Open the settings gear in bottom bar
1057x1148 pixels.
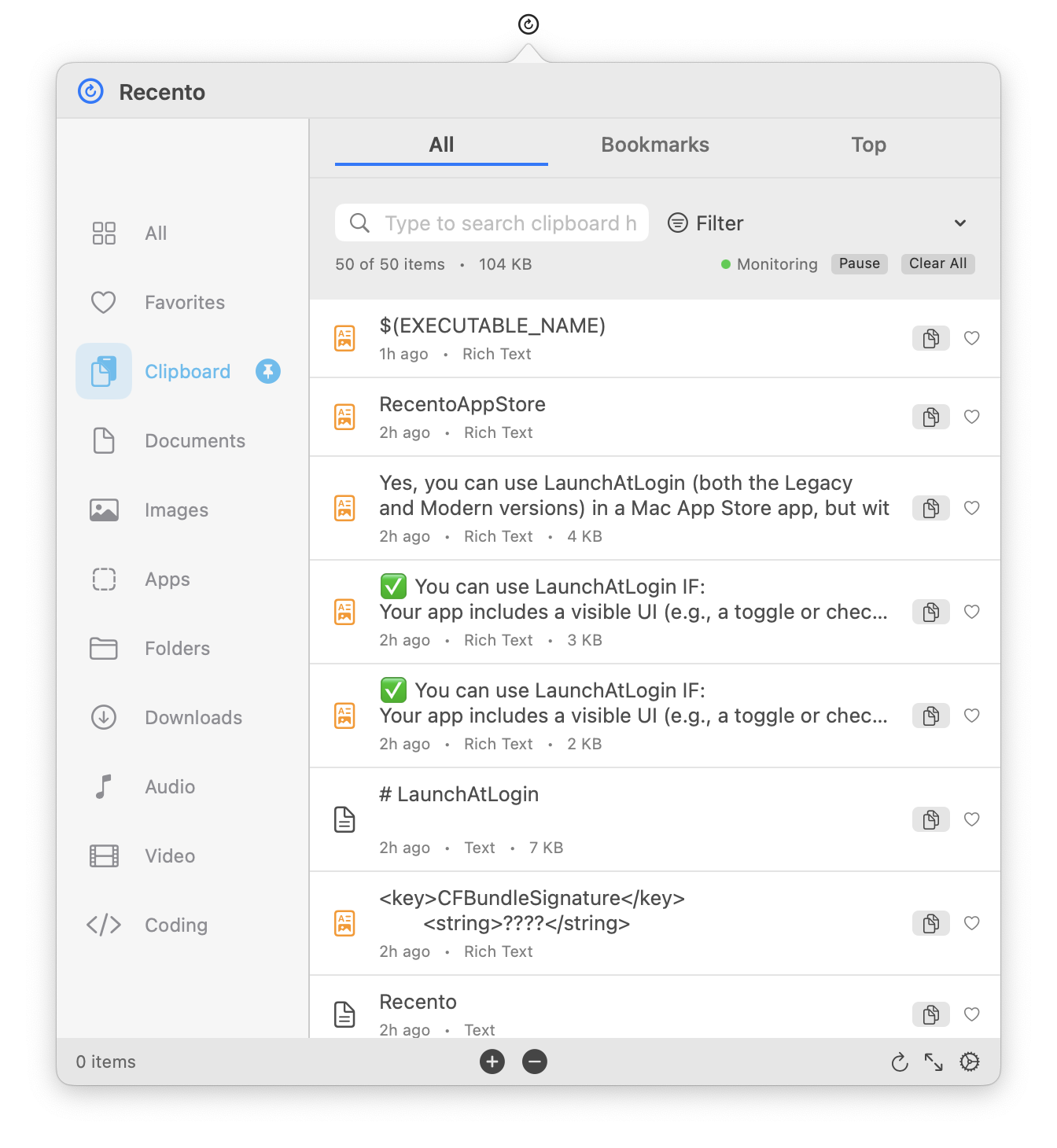(969, 1062)
